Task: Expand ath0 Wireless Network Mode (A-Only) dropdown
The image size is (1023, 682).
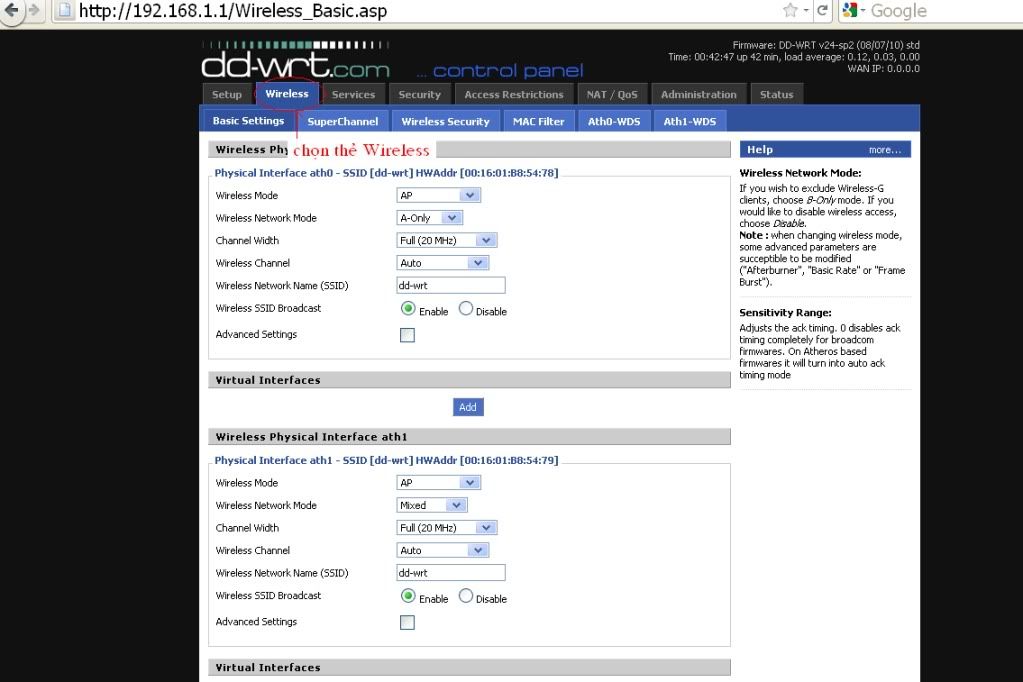Action: tap(429, 218)
